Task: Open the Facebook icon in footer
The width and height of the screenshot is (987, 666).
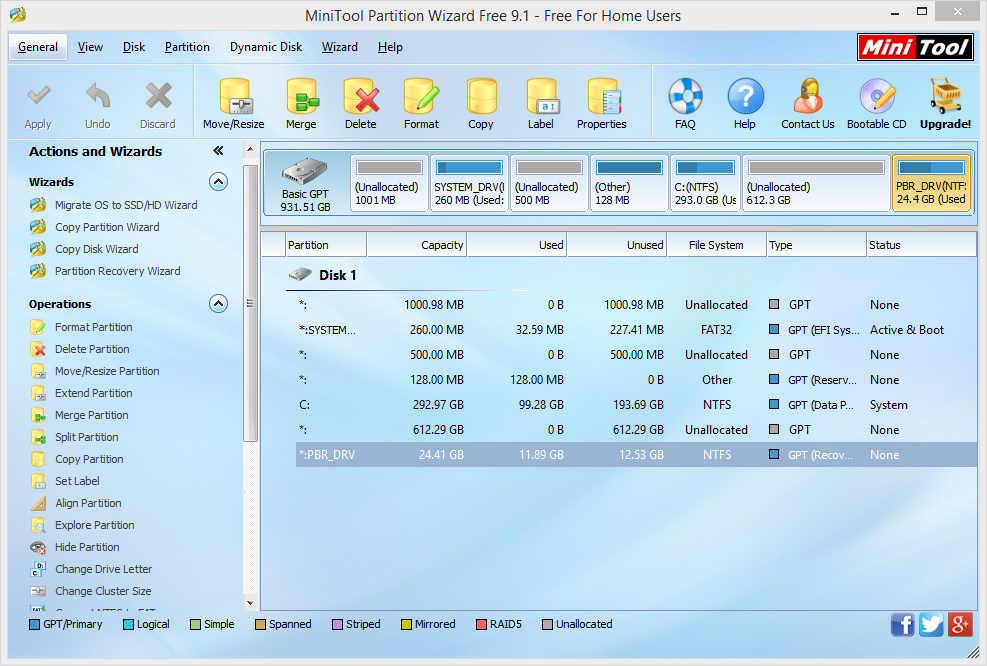Action: [x=903, y=625]
